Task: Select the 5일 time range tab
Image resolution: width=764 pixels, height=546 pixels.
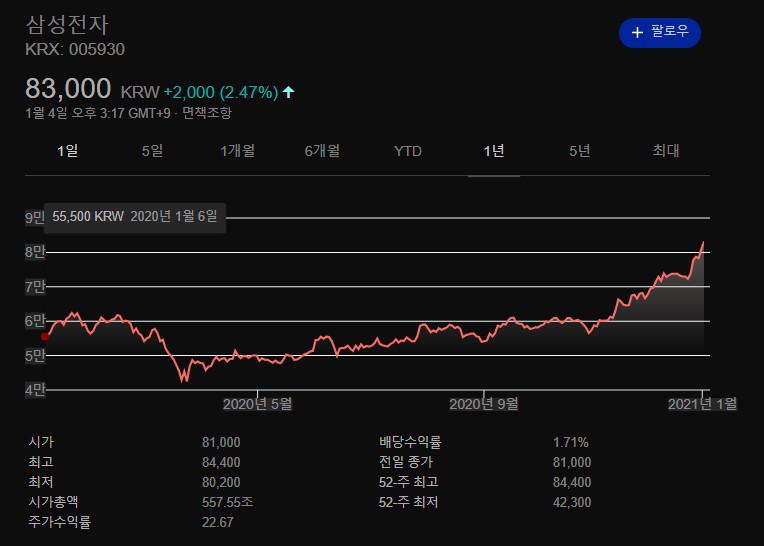Action: 153,151
